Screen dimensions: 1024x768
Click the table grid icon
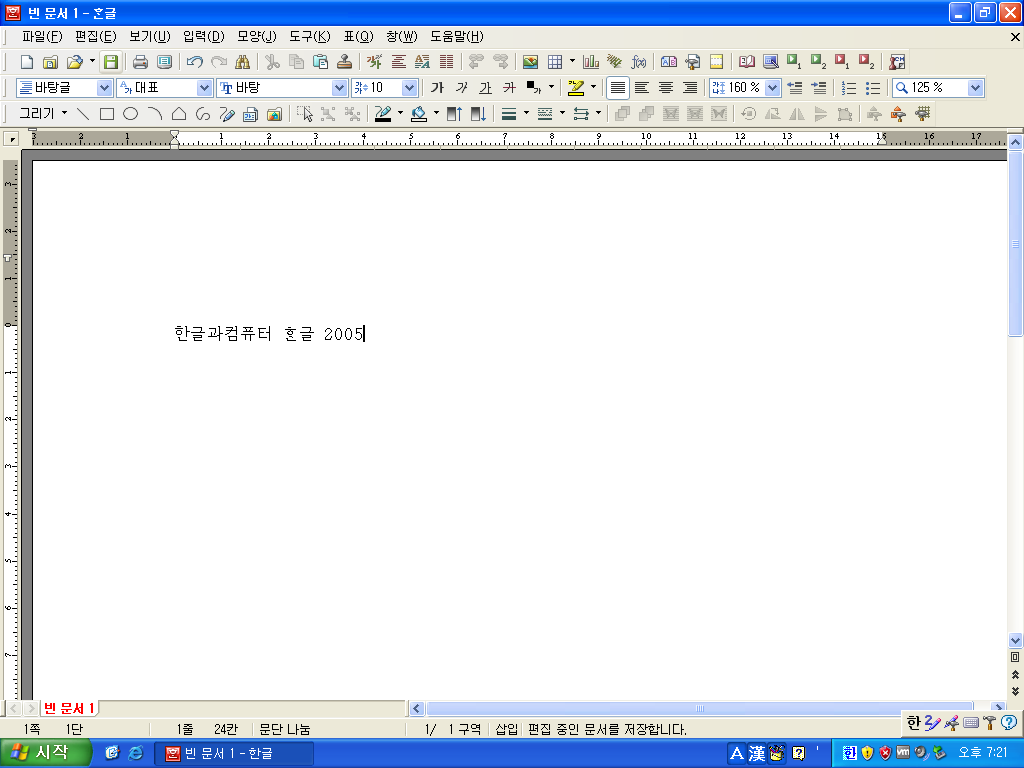pyautogui.click(x=554, y=62)
